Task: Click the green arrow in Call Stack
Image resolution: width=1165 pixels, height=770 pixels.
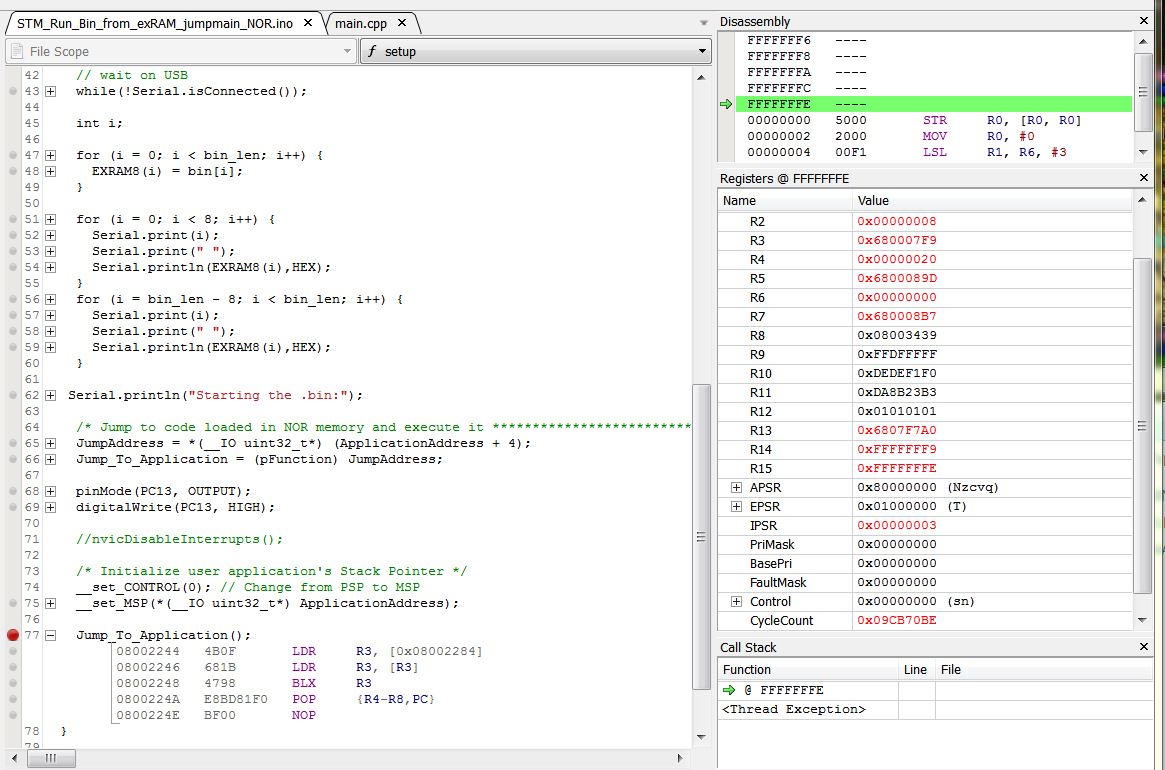Action: coord(729,690)
